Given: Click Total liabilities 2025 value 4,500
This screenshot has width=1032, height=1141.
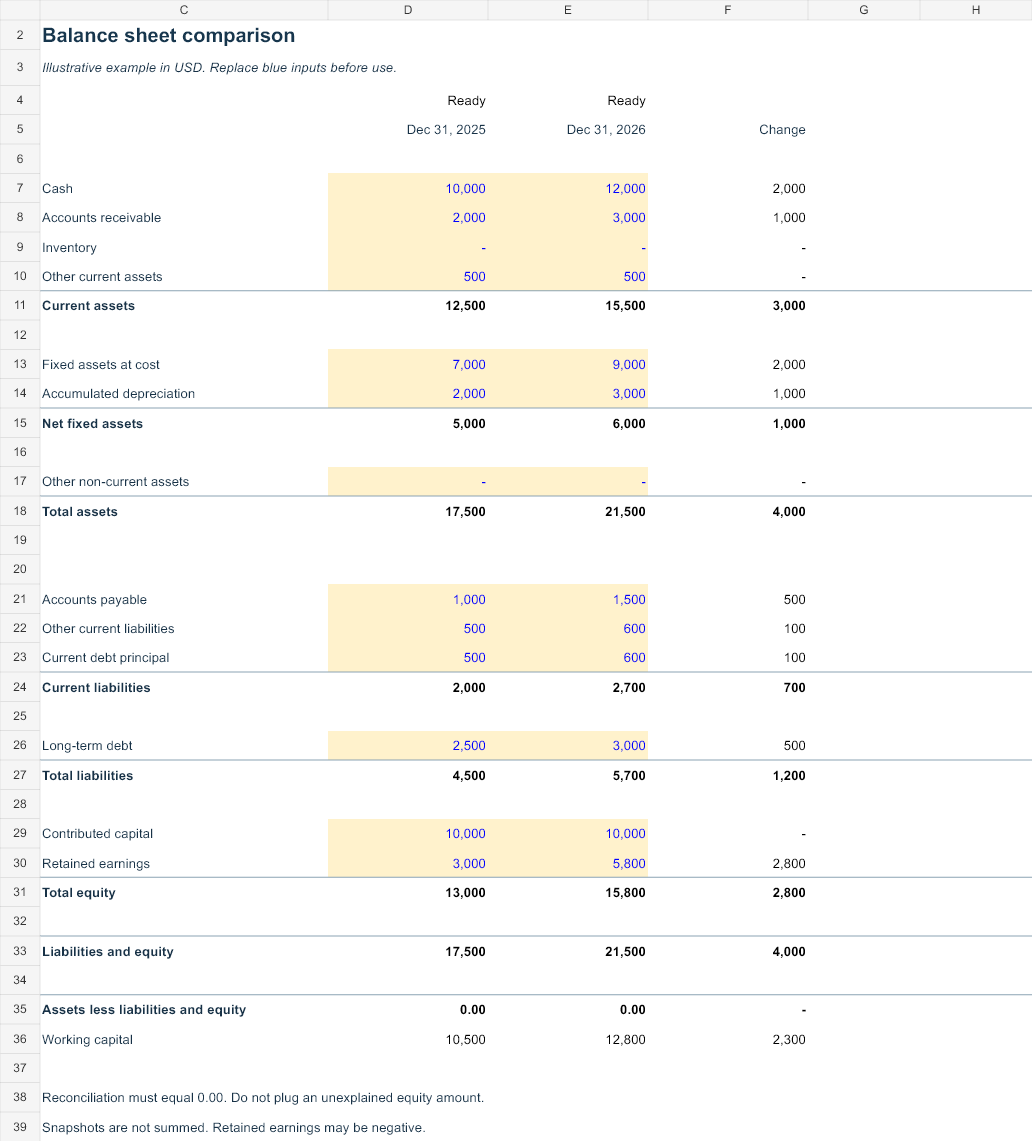Looking at the screenshot, I should tap(469, 776).
